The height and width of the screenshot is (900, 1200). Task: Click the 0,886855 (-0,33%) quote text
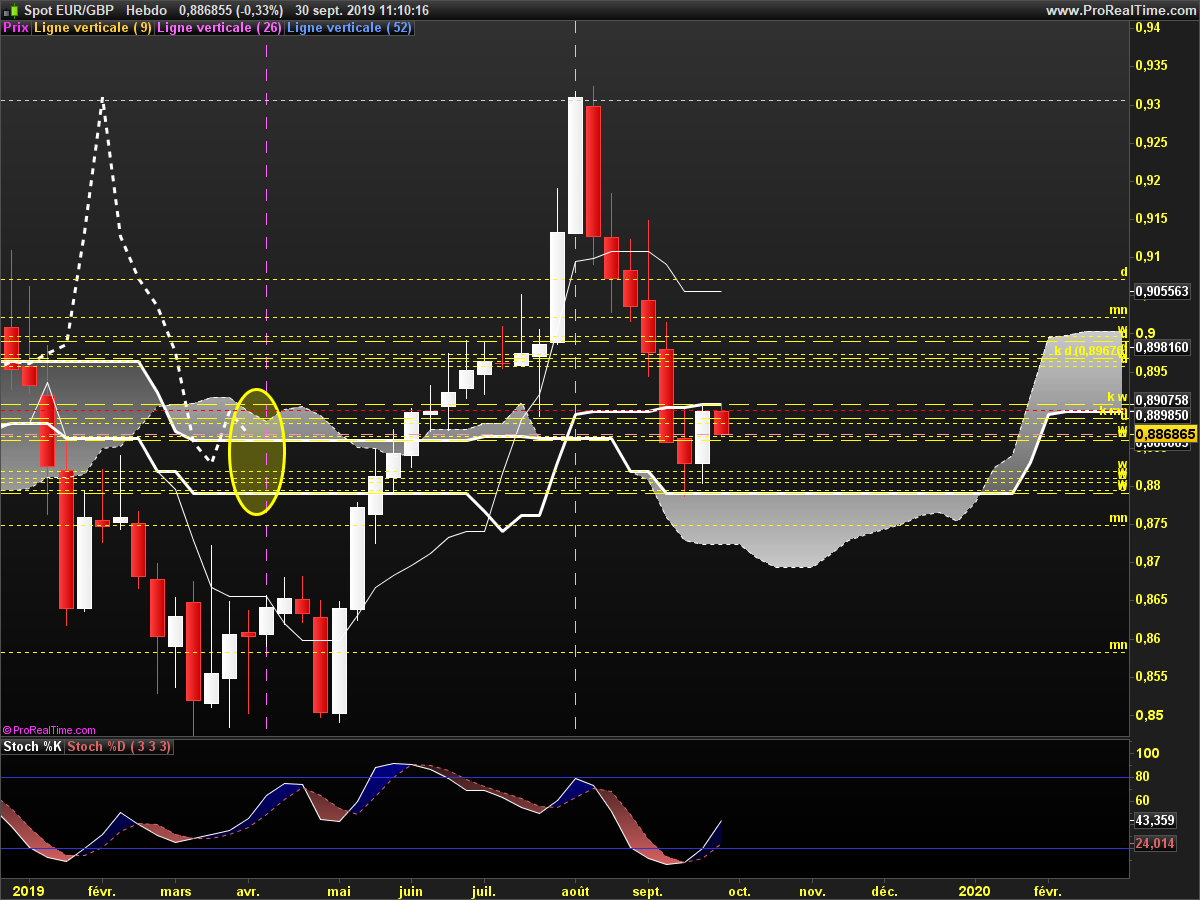231,10
